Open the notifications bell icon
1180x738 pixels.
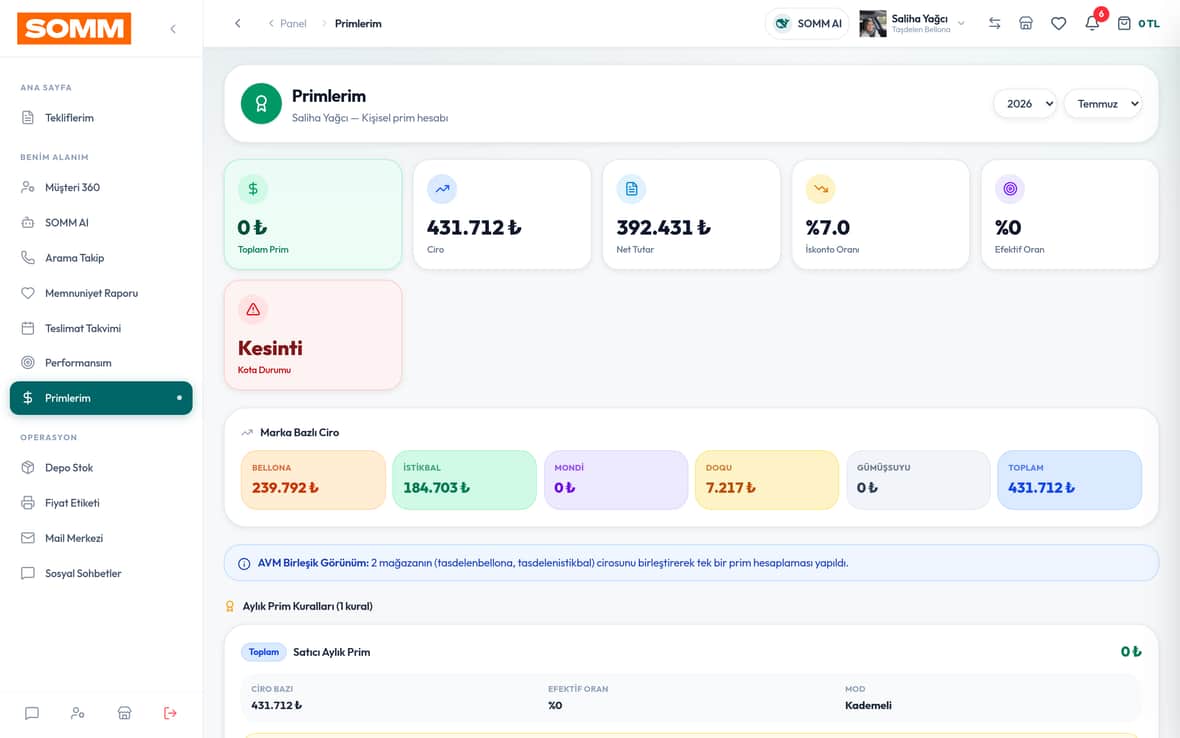click(1092, 23)
